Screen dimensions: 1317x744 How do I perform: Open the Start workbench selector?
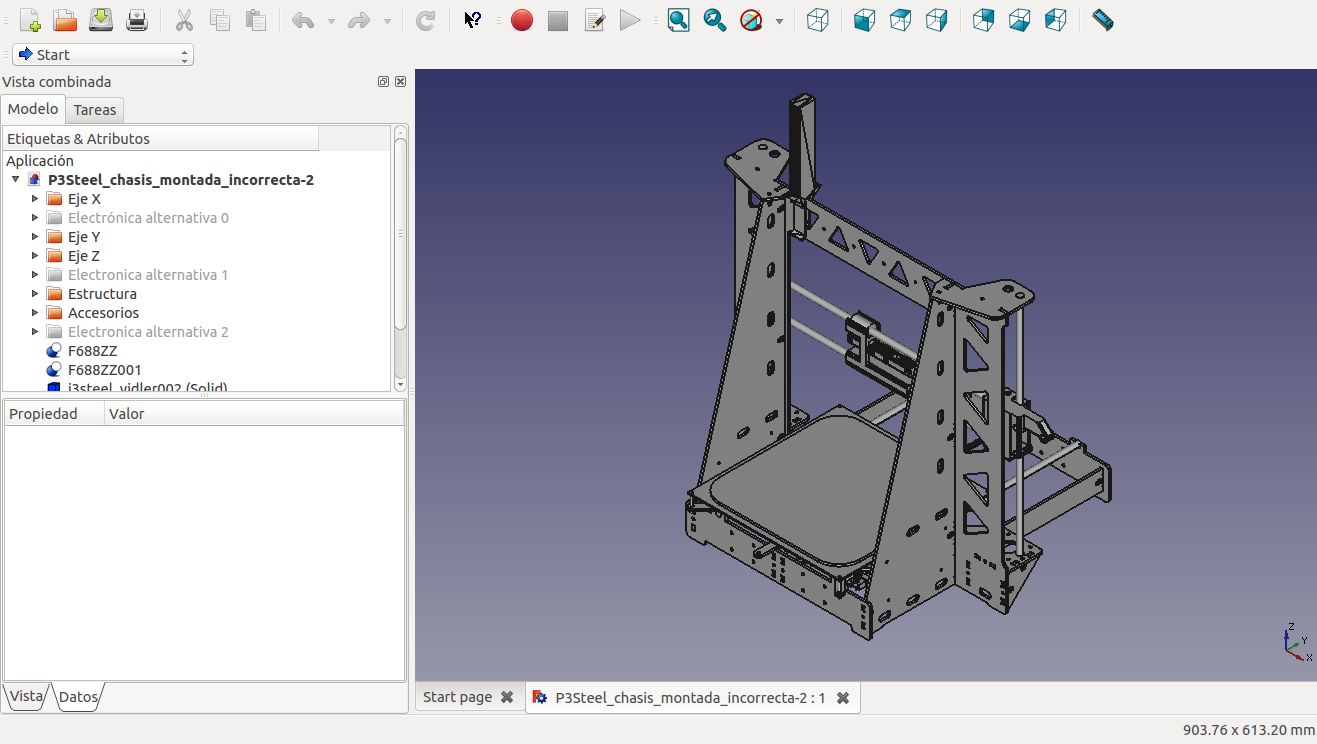(103, 55)
